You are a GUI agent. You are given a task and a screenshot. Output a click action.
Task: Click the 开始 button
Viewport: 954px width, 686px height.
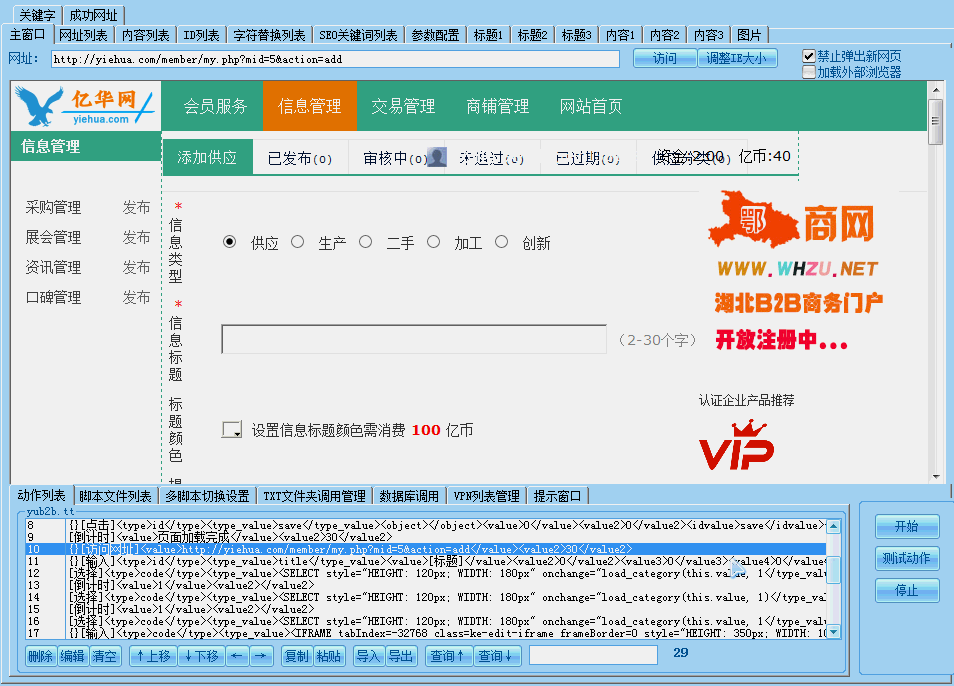coord(907,526)
